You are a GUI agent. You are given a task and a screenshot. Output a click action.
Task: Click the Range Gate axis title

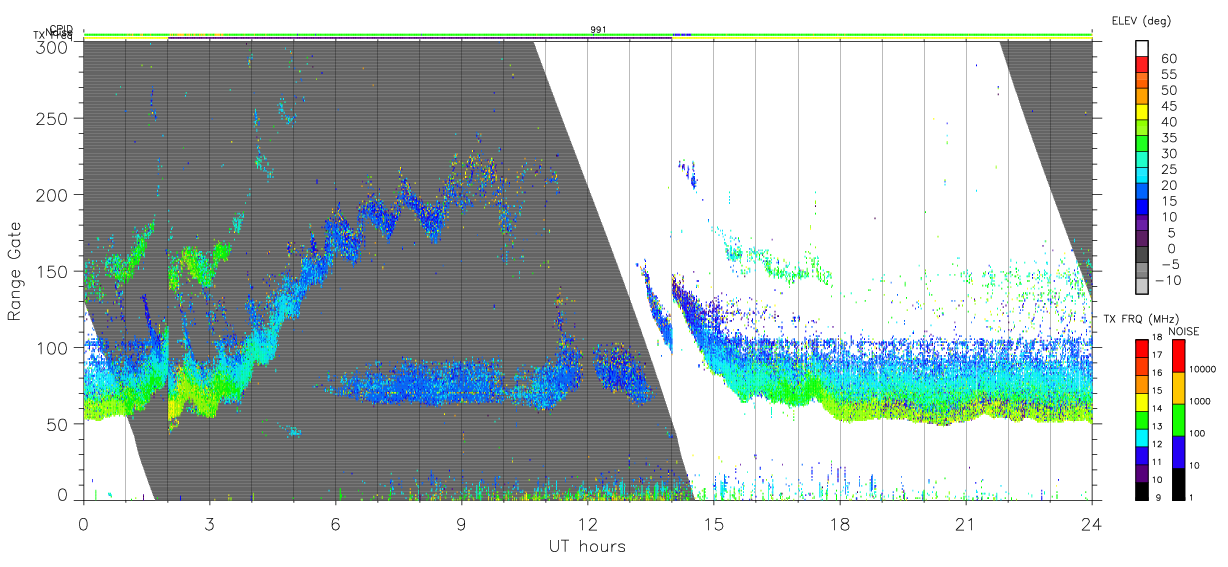(x=16, y=272)
